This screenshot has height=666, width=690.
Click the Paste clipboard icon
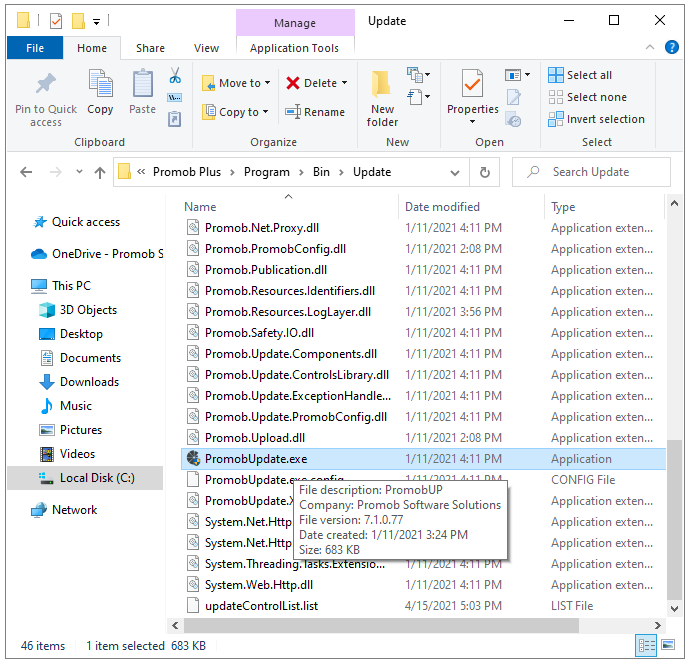[x=143, y=84]
